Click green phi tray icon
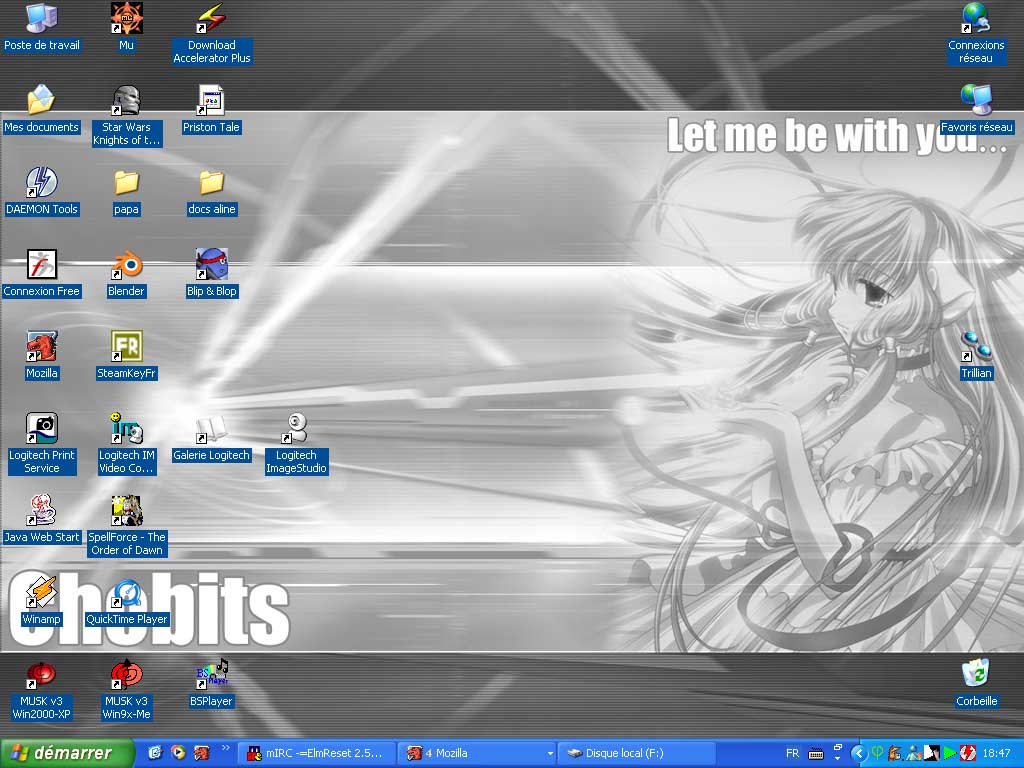This screenshot has width=1024, height=768. [x=877, y=753]
